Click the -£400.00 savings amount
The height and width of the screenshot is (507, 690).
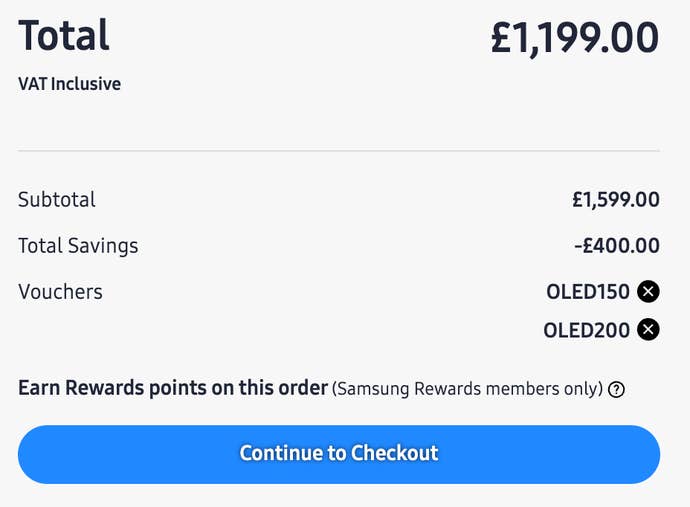(617, 245)
